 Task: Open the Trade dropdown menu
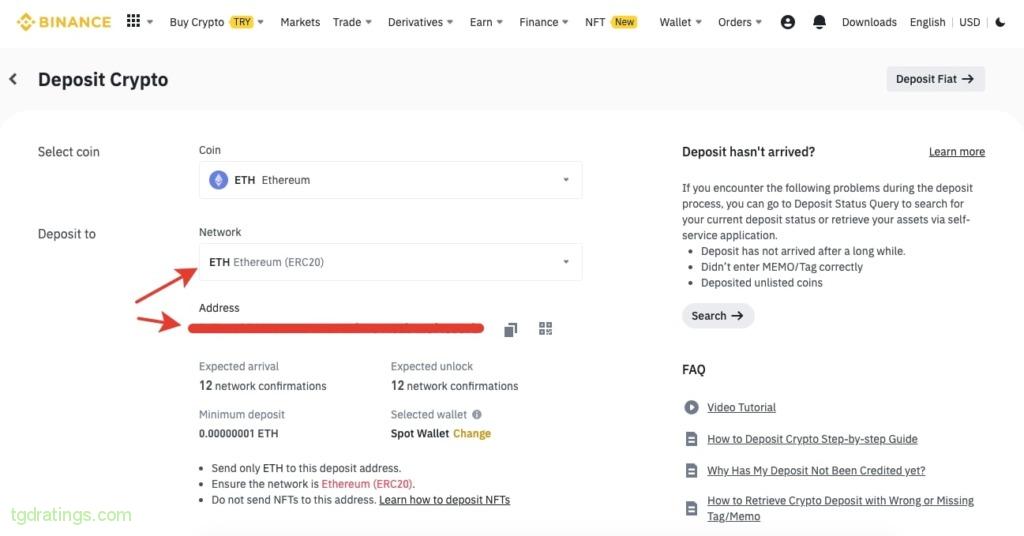click(x=352, y=22)
